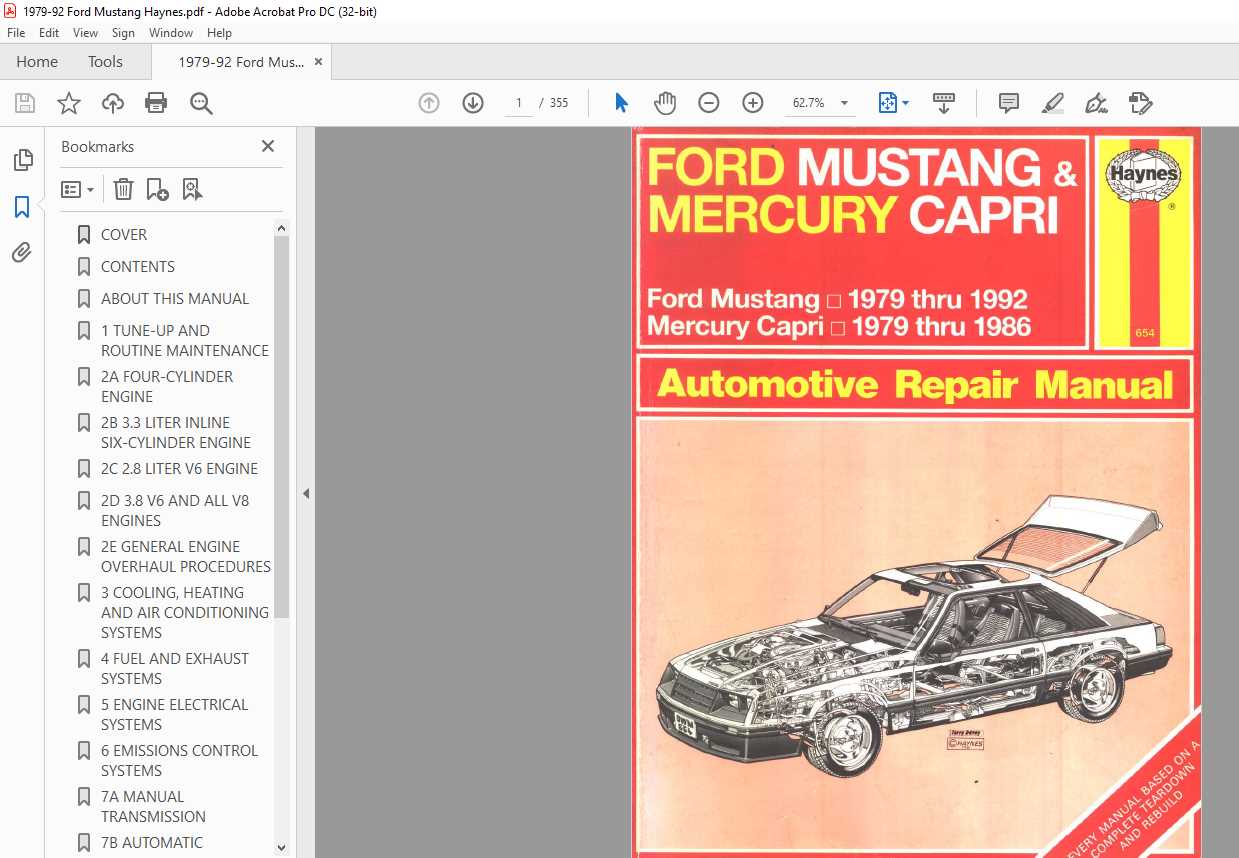This screenshot has height=858, width=1239.
Task: Click the 62.7% zoom value field
Action: pyautogui.click(x=808, y=103)
